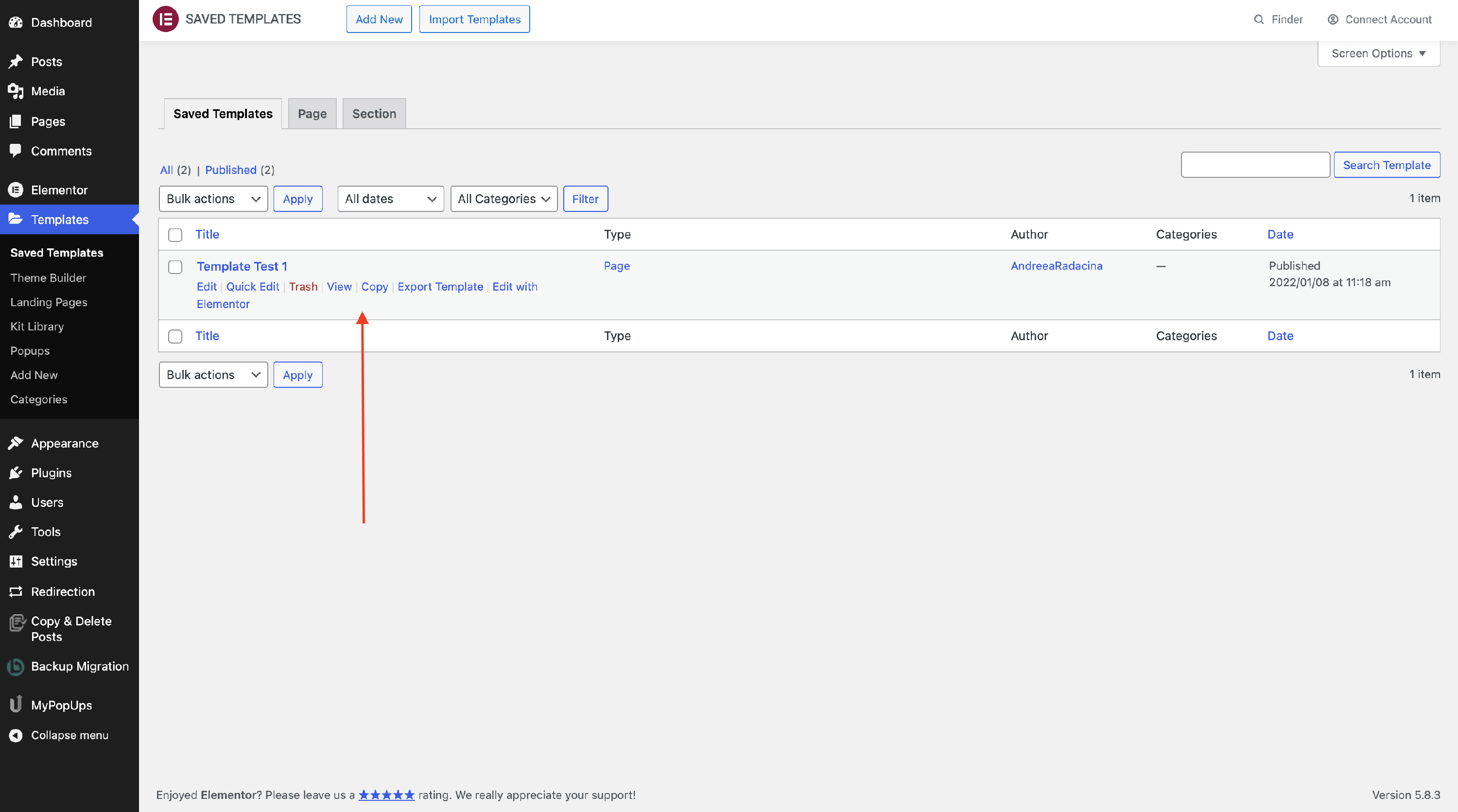The height and width of the screenshot is (812, 1458).
Task: Switch to the Section tab
Action: tap(374, 114)
